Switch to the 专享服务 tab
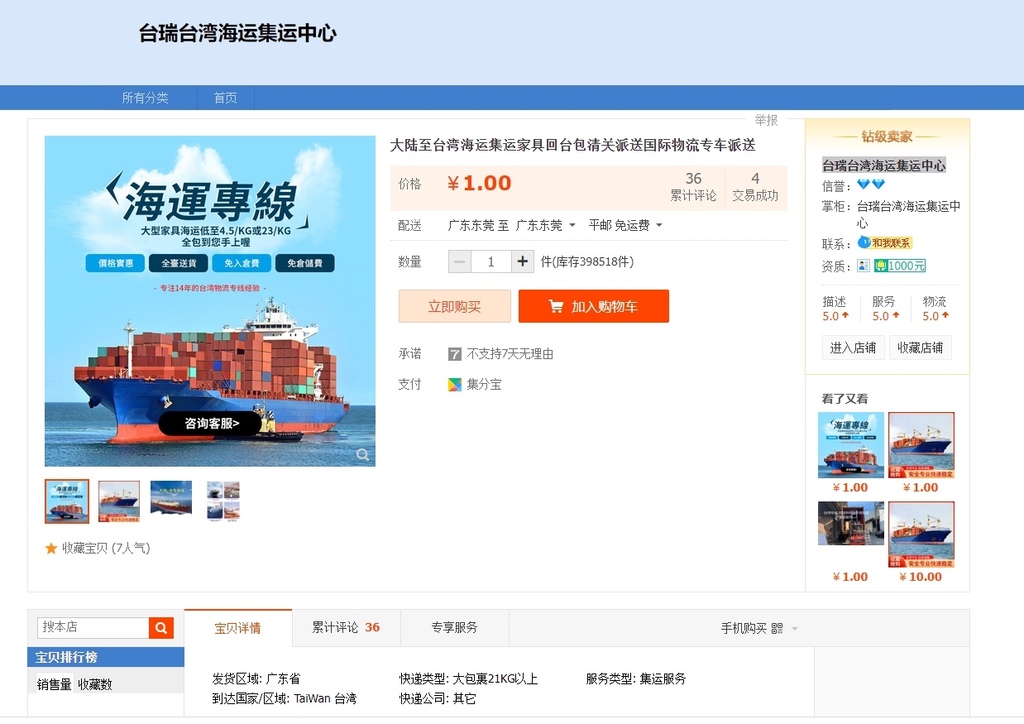The image size is (1024, 724). [x=454, y=627]
